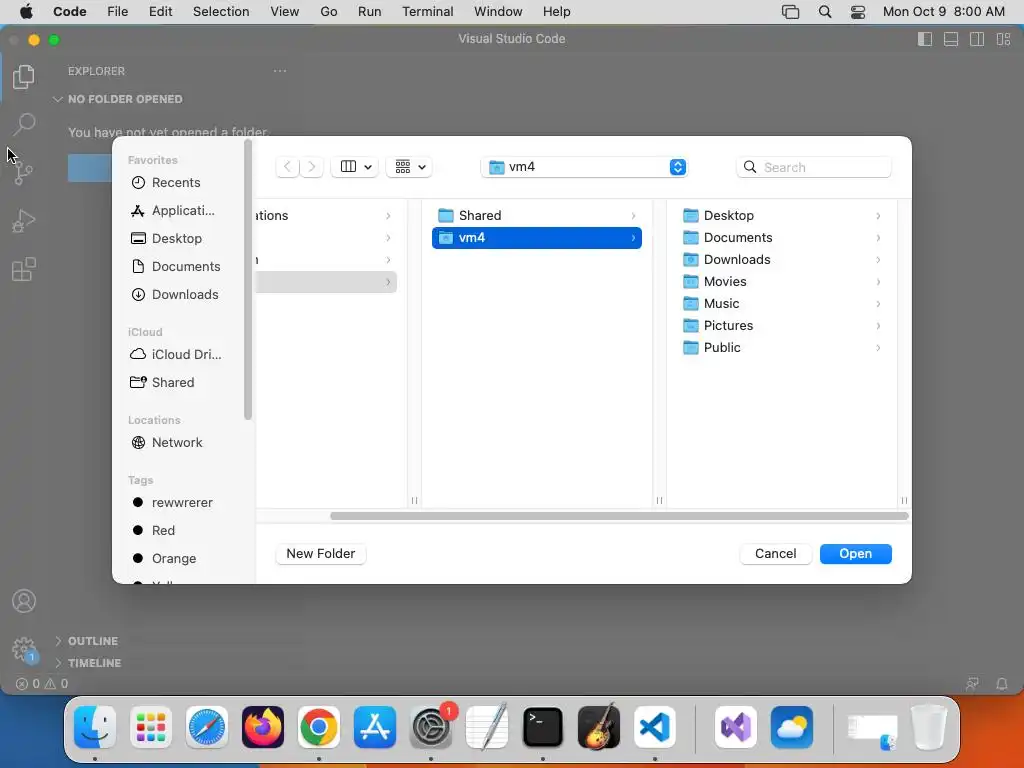1024x768 pixels.
Task: Select Downloads in Favorites sidebar
Action: pyautogui.click(x=176, y=295)
